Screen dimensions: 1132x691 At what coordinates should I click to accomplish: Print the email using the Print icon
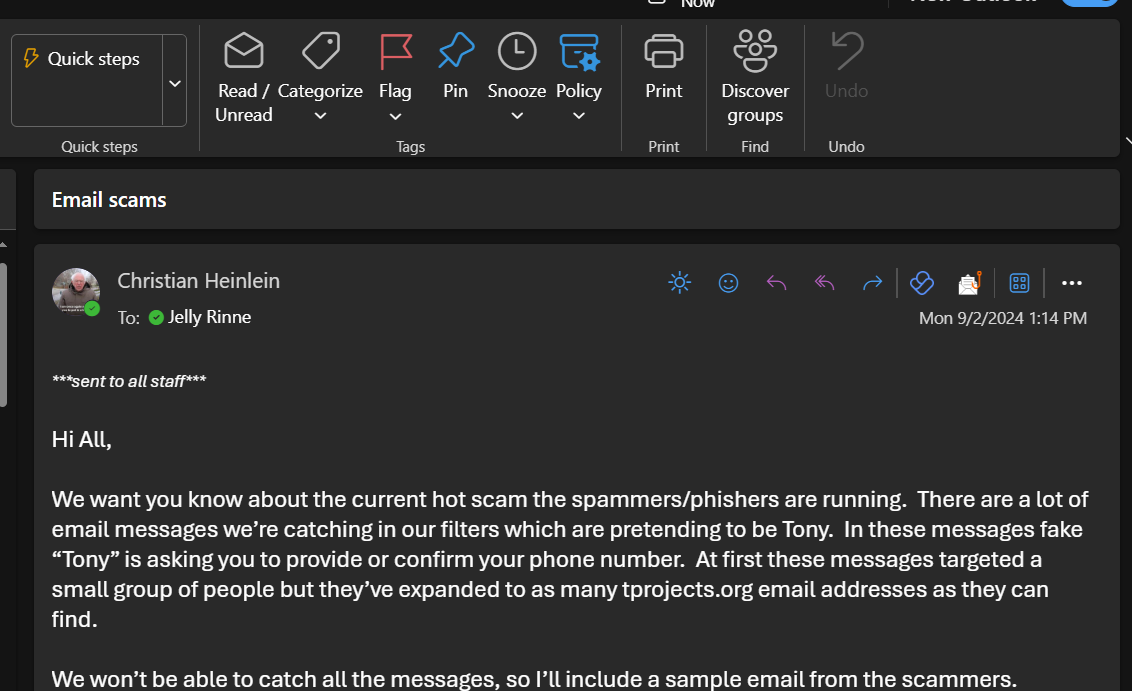663,51
